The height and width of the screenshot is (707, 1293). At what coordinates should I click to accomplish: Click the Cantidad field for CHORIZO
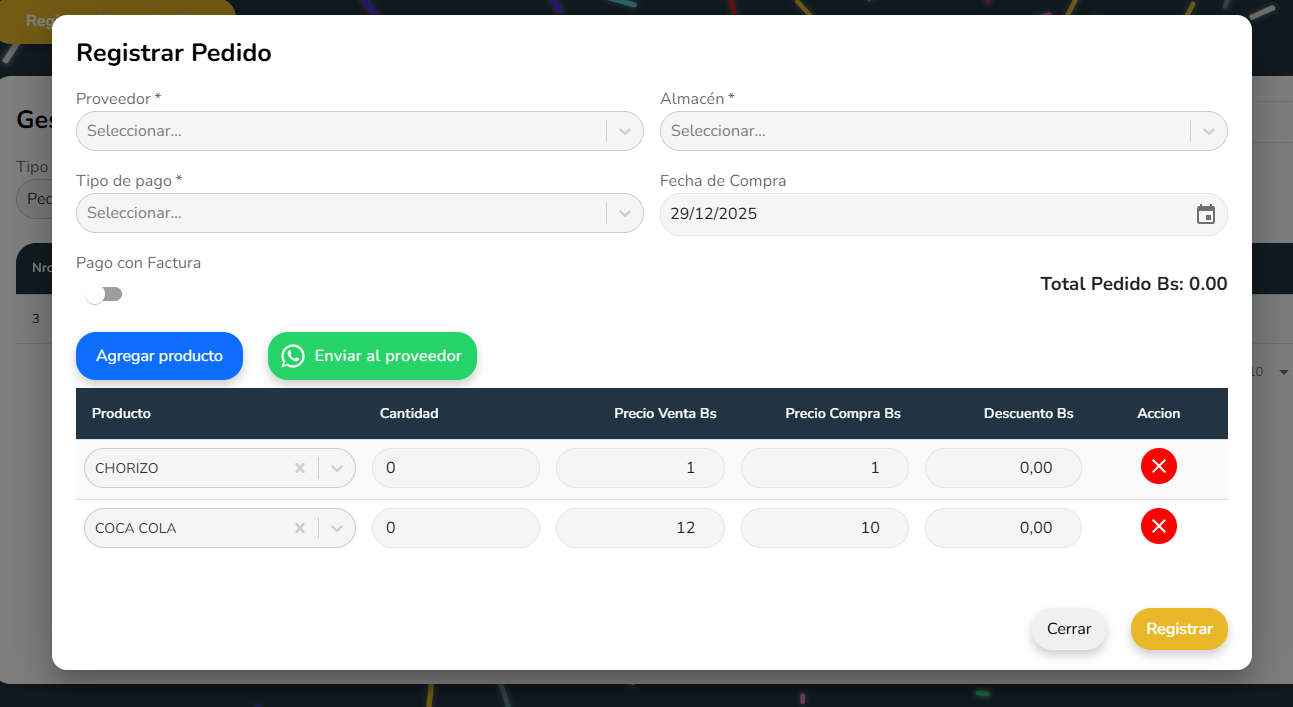pyautogui.click(x=455, y=468)
